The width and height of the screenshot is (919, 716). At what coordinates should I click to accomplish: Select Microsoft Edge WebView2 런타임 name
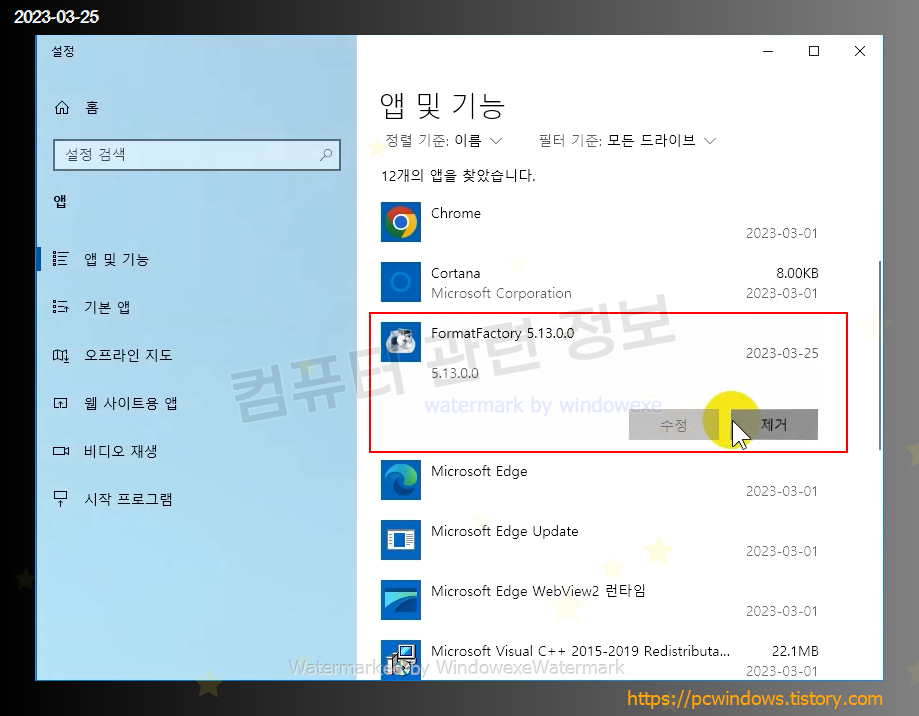click(x=538, y=591)
